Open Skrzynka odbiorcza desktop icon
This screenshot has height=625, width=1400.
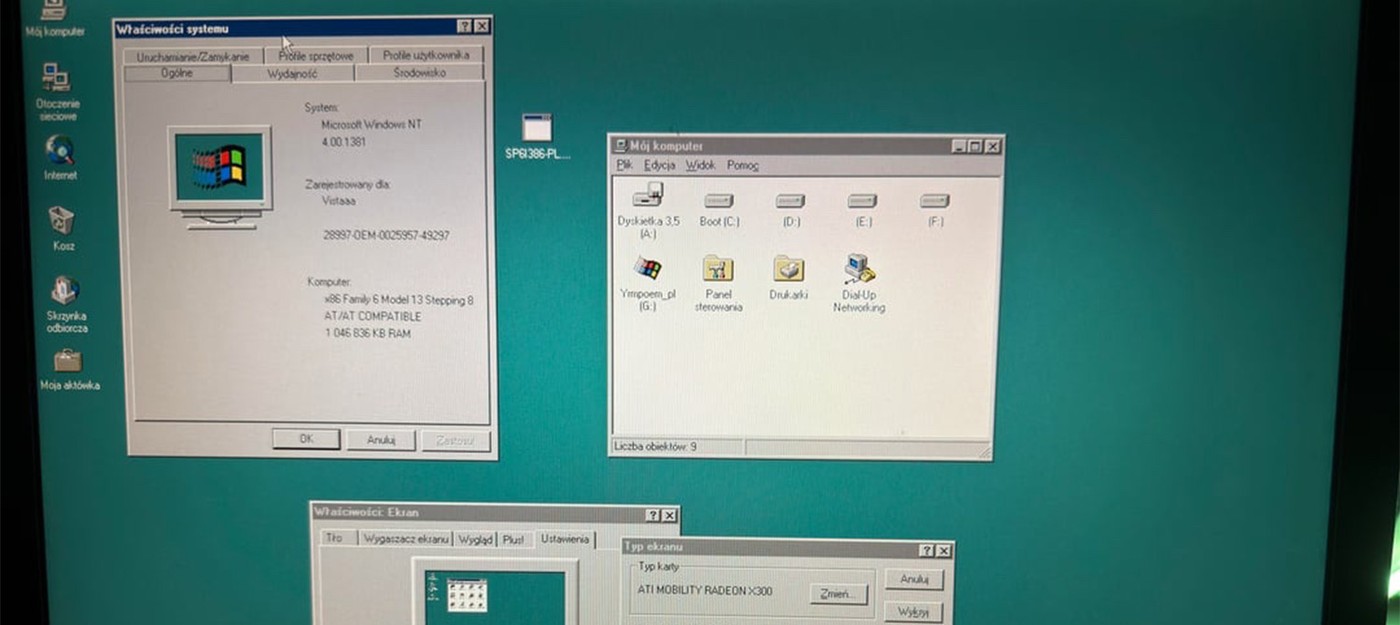point(66,305)
